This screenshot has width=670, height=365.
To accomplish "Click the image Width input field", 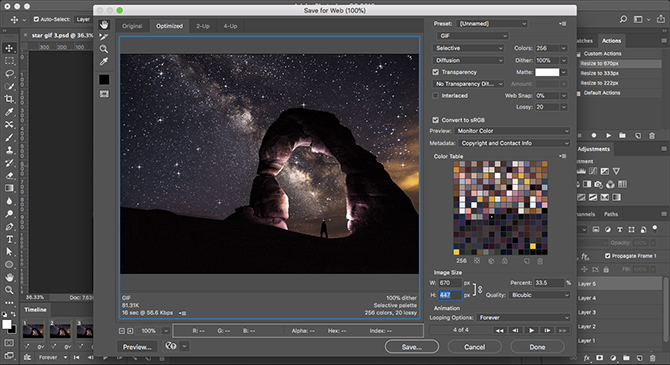I will pos(450,283).
